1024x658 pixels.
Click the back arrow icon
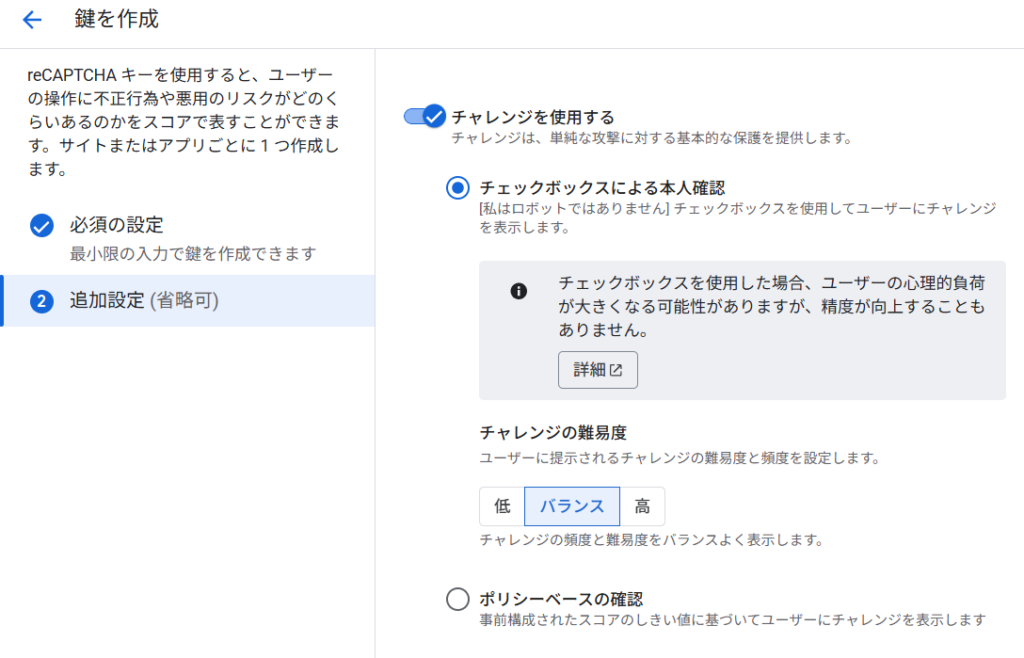pyautogui.click(x=32, y=20)
